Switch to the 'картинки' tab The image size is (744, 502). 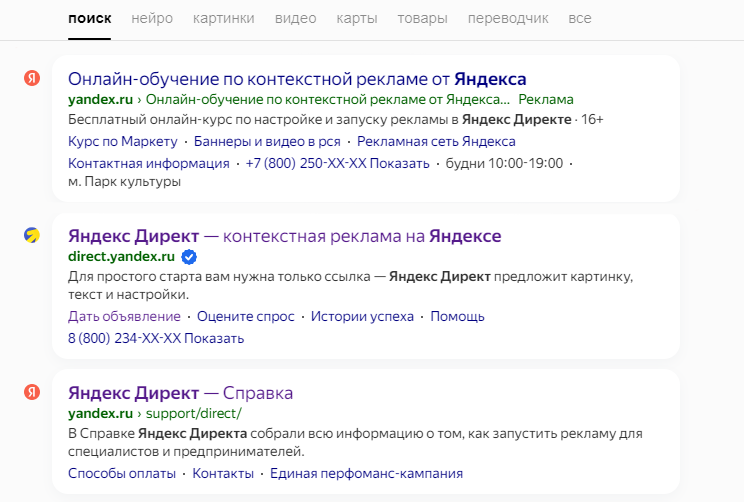(x=223, y=19)
